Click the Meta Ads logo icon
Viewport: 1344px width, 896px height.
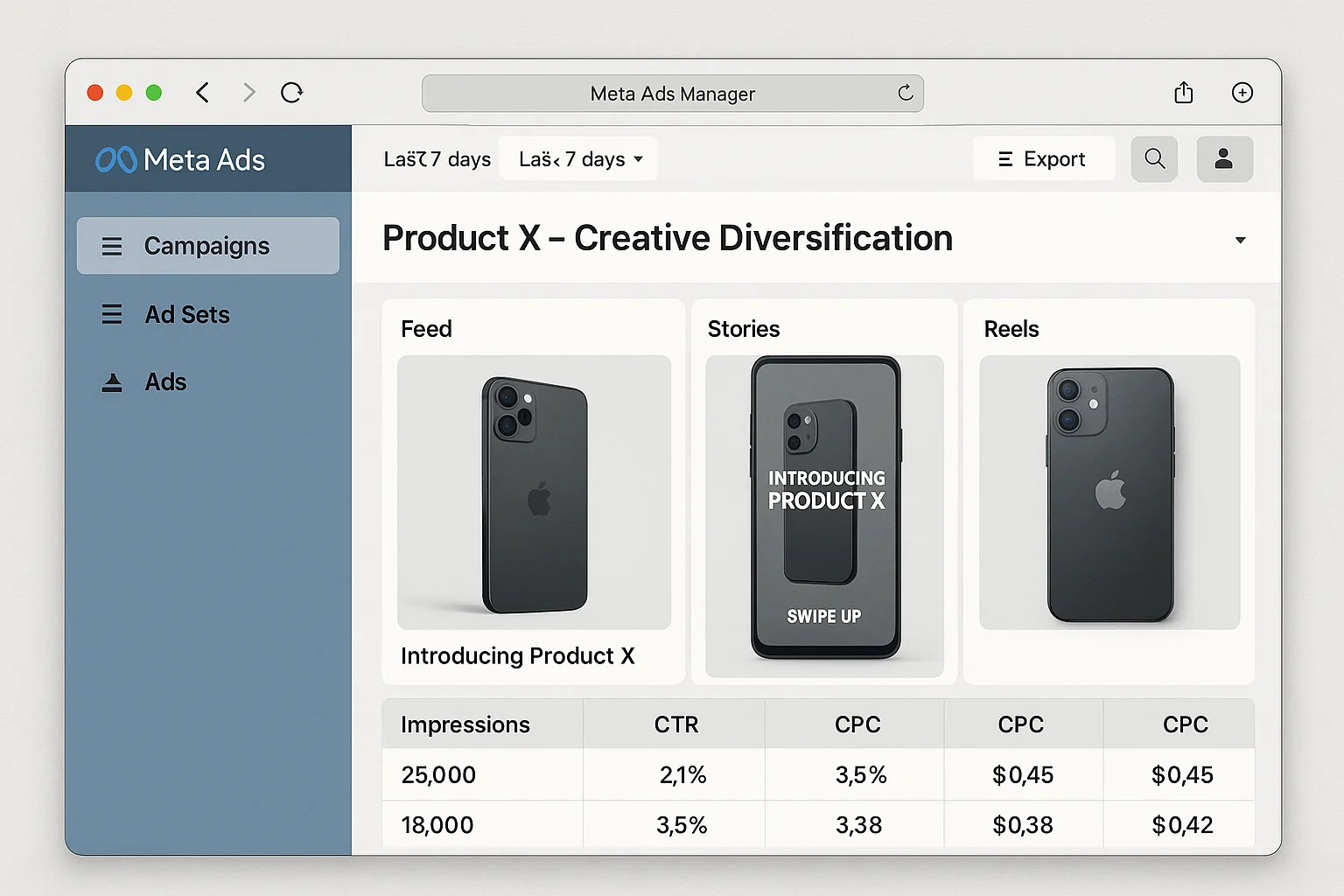tap(115, 159)
